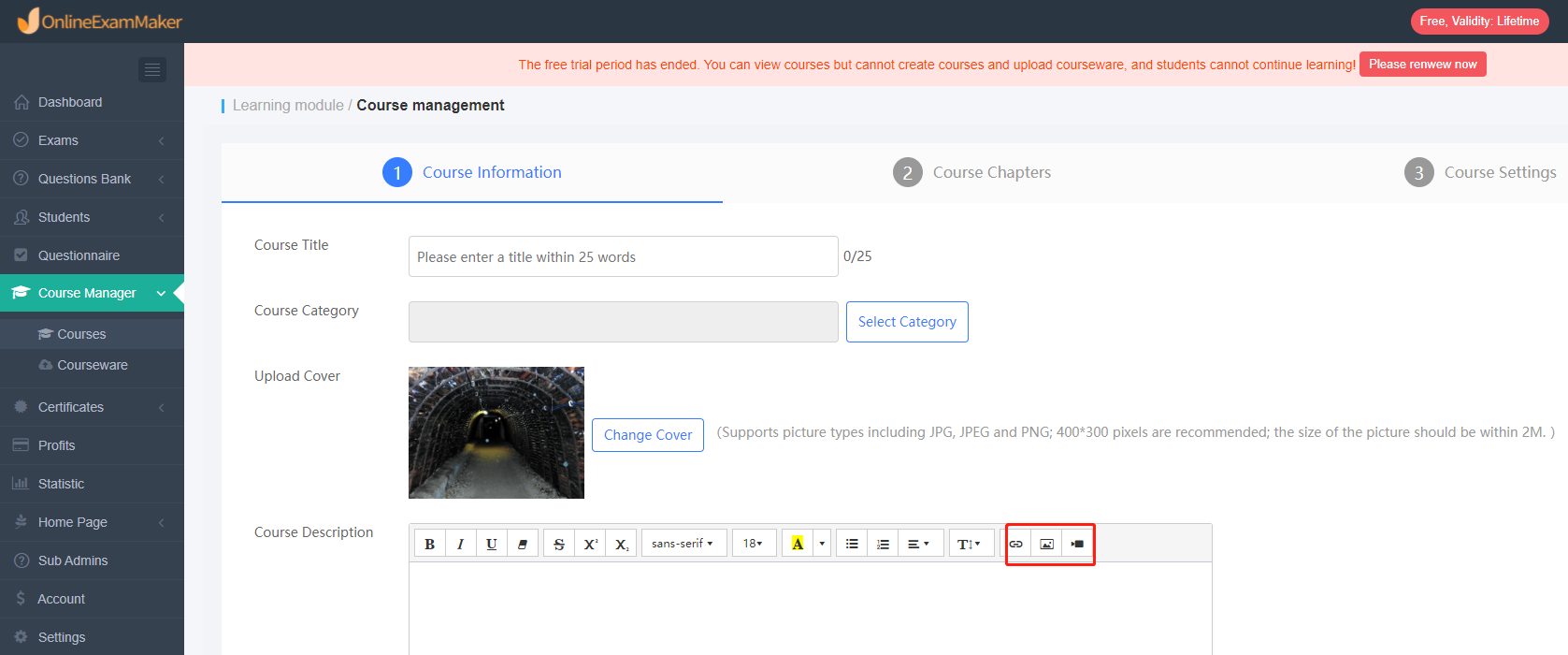Click Learning module breadcrumb link
The image size is (1568, 655).
[x=288, y=106]
